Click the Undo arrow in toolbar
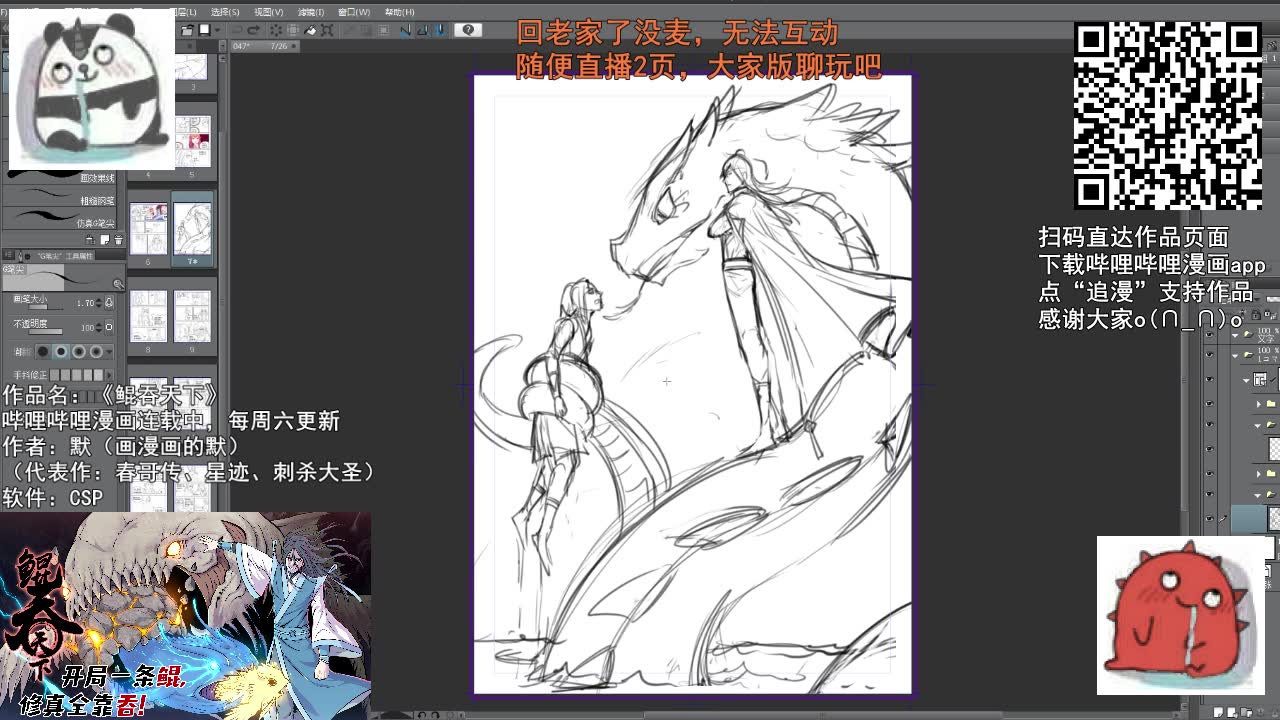Image resolution: width=1280 pixels, height=720 pixels. pyautogui.click(x=237, y=30)
